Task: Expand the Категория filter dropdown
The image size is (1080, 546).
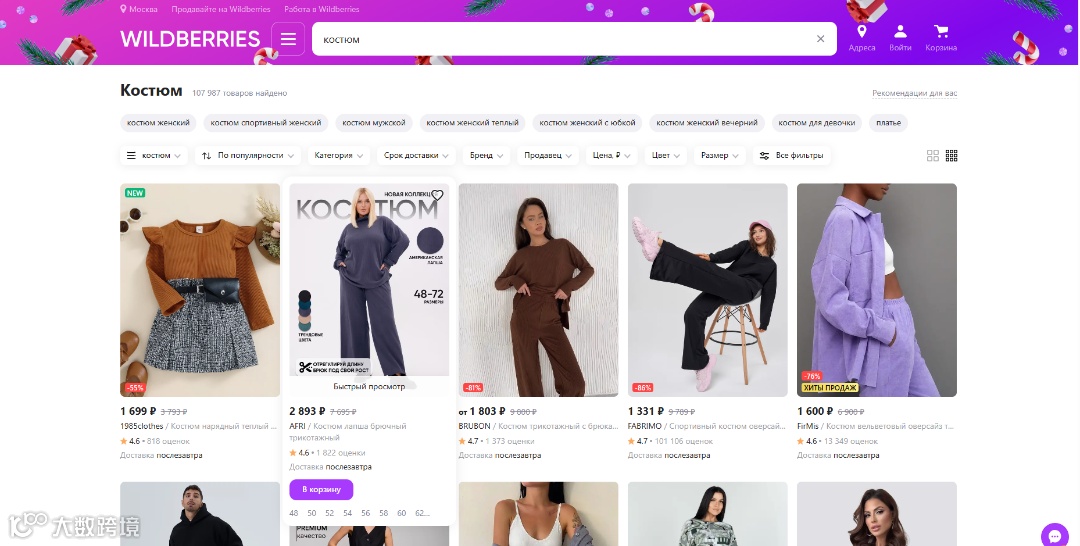Action: pos(338,156)
